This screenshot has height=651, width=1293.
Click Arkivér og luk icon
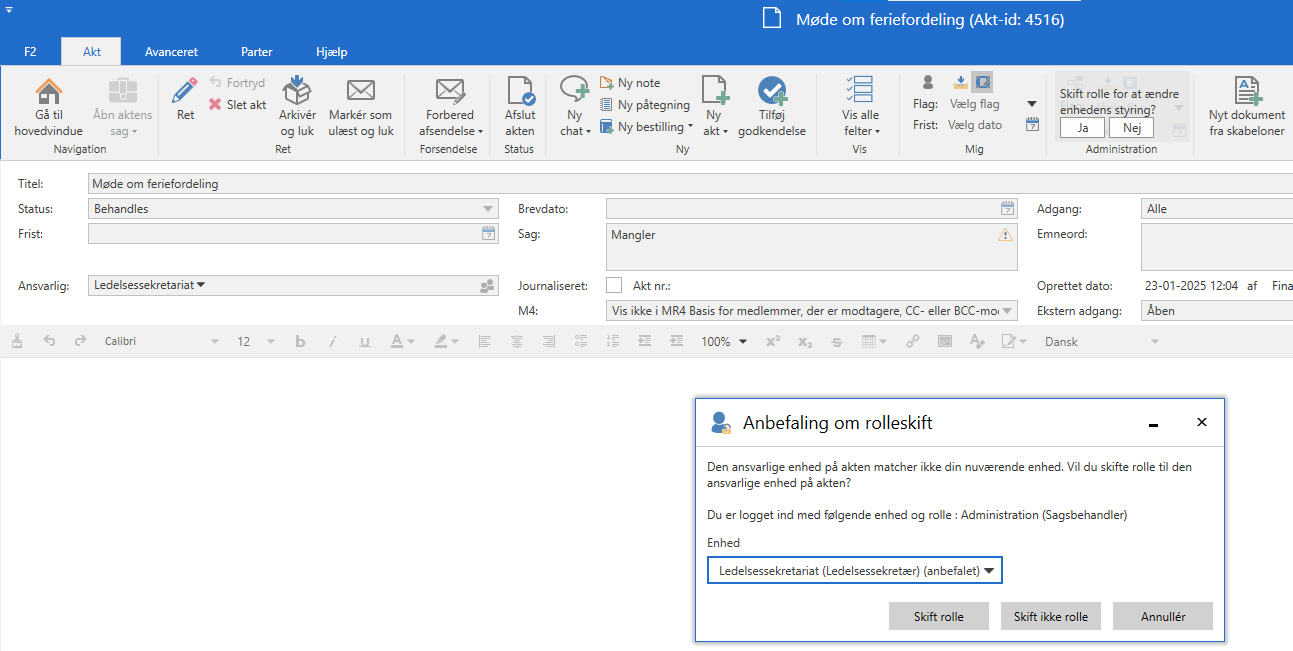coord(297,92)
